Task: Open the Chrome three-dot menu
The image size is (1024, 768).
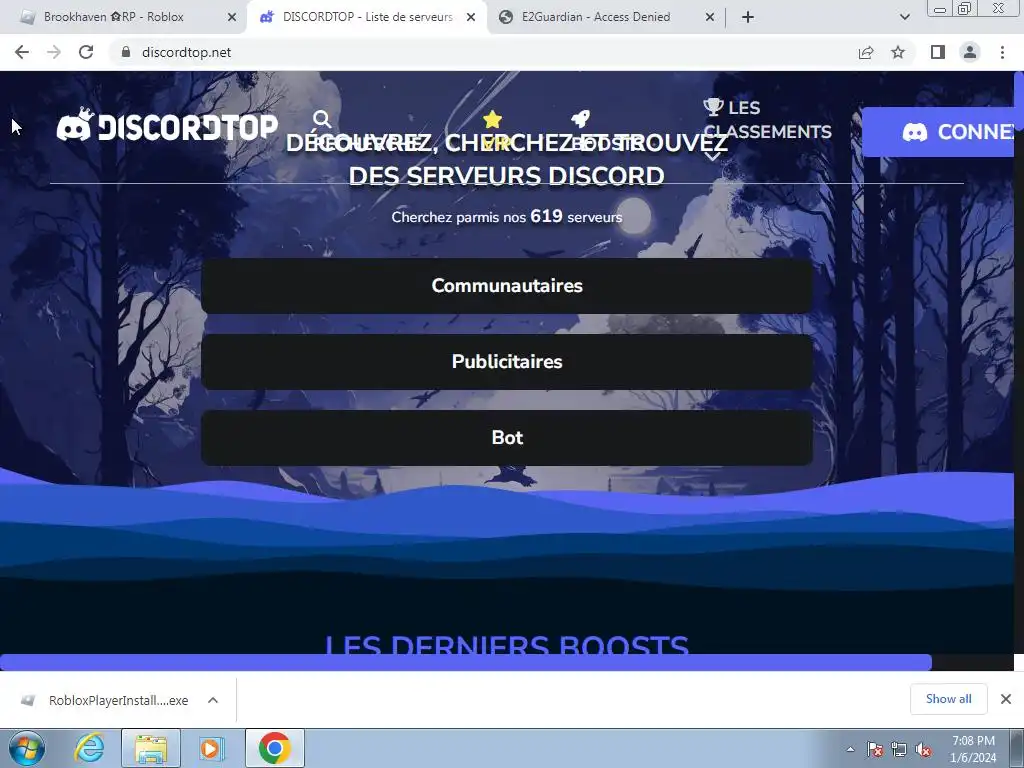Action: pos(1002,52)
